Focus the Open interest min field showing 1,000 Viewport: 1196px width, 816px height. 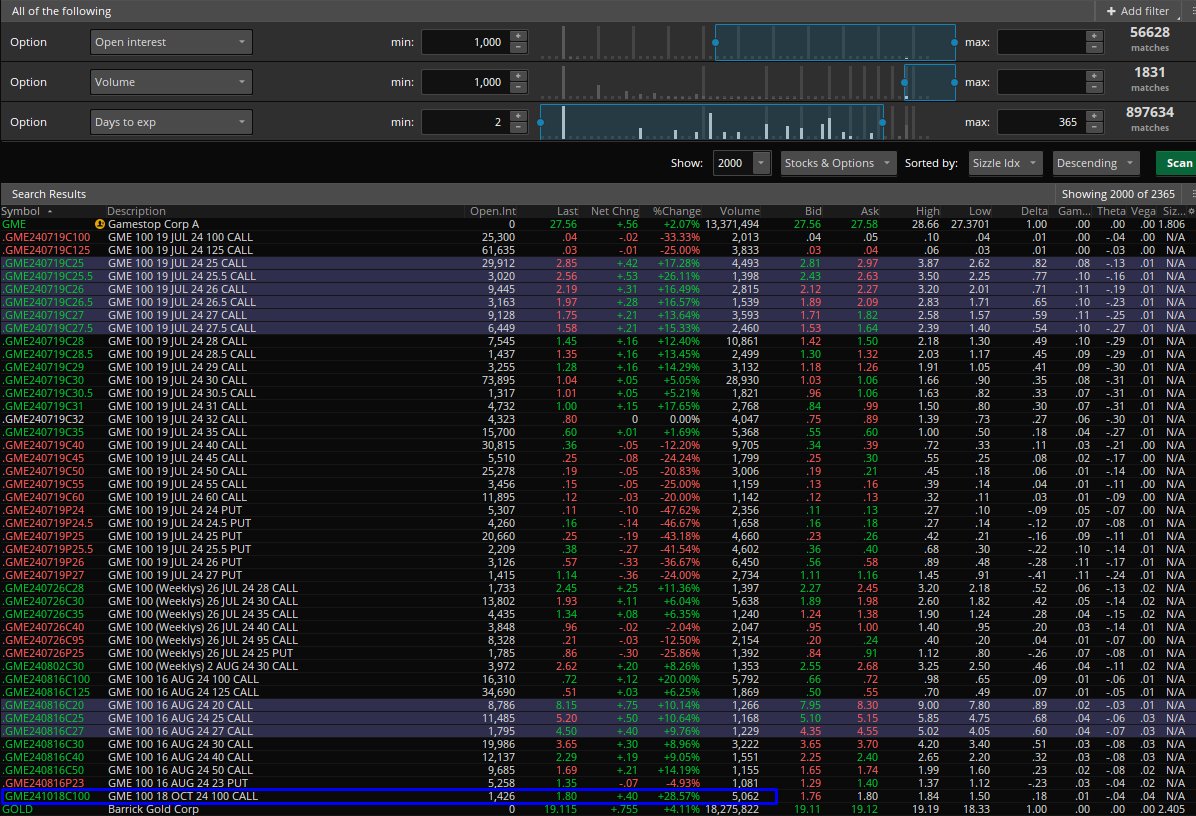coord(465,42)
